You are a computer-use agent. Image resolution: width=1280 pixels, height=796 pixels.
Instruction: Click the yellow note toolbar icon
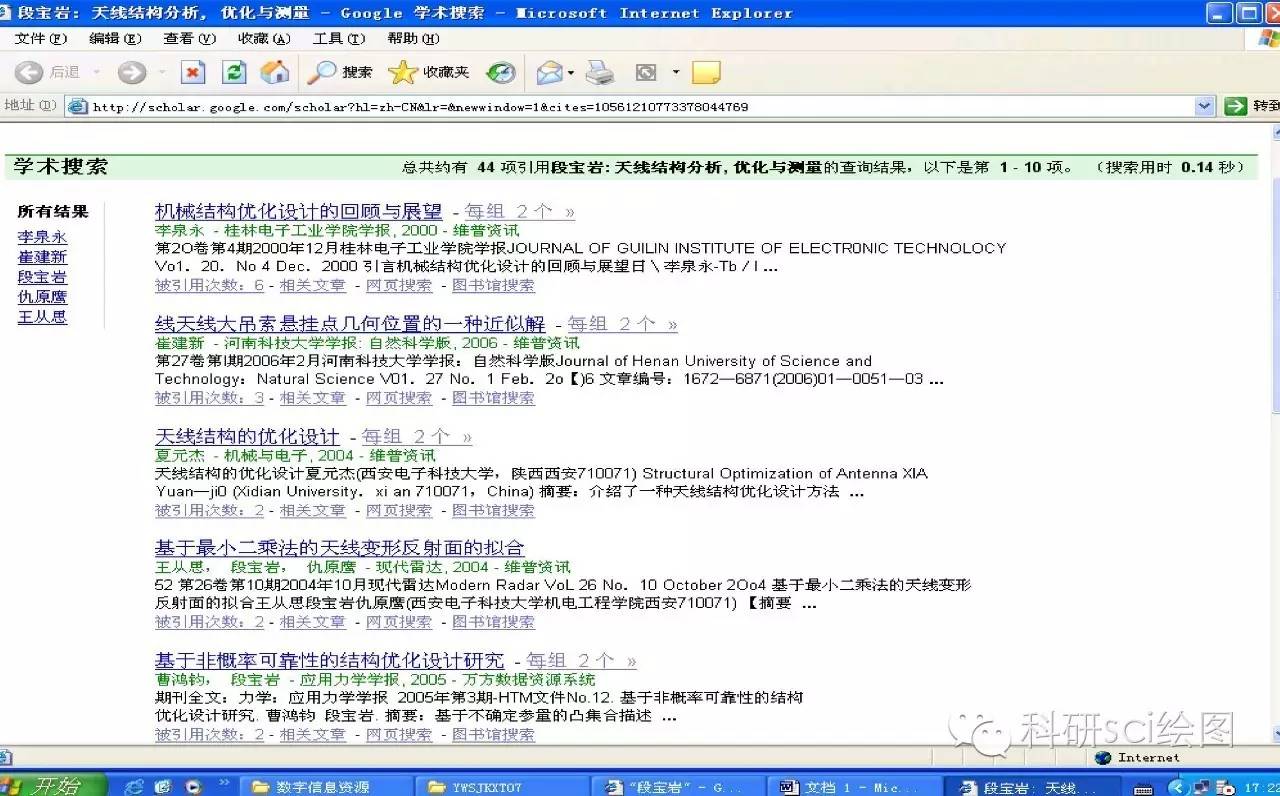click(x=706, y=72)
